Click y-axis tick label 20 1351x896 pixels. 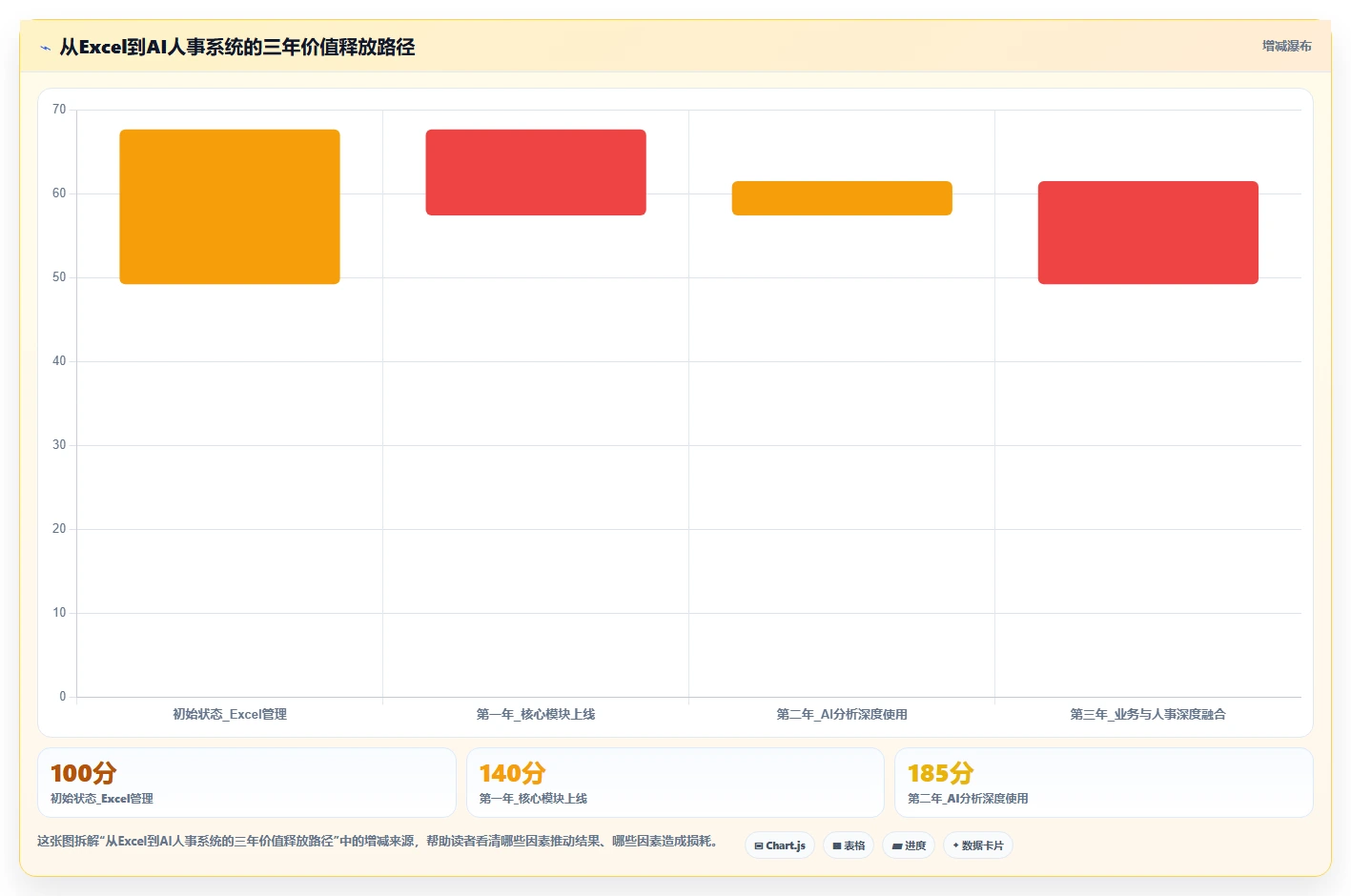[x=59, y=529]
